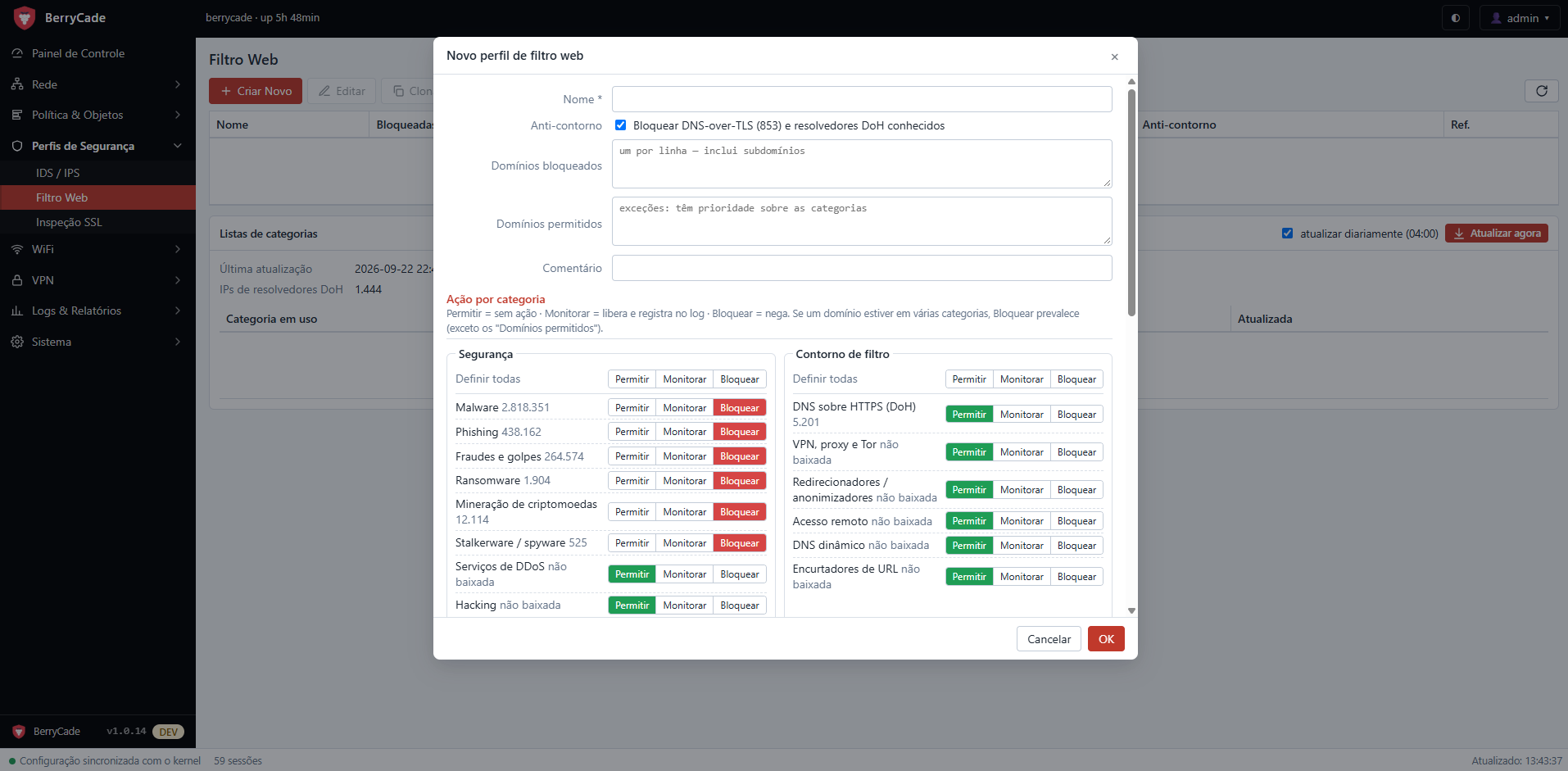Open Painel de Controle dashboard icon

pyautogui.click(x=17, y=53)
